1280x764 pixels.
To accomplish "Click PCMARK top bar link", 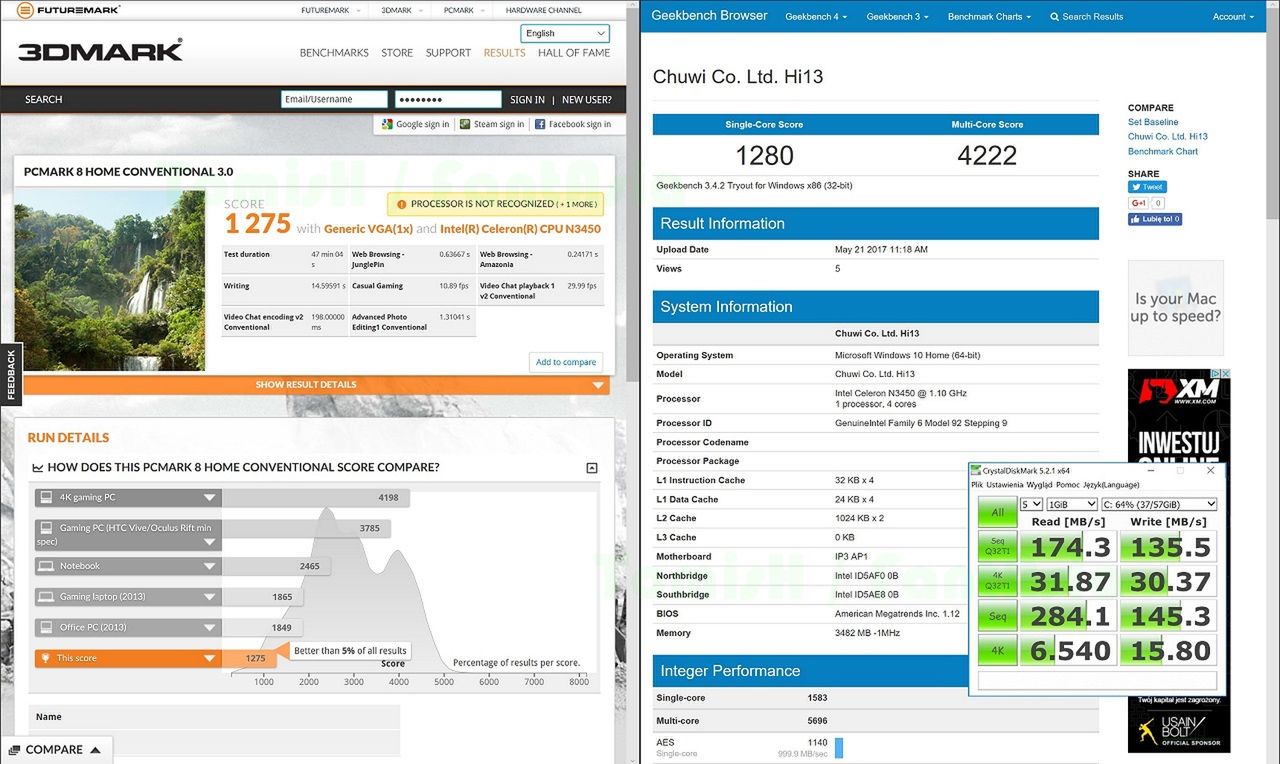I will (x=459, y=10).
